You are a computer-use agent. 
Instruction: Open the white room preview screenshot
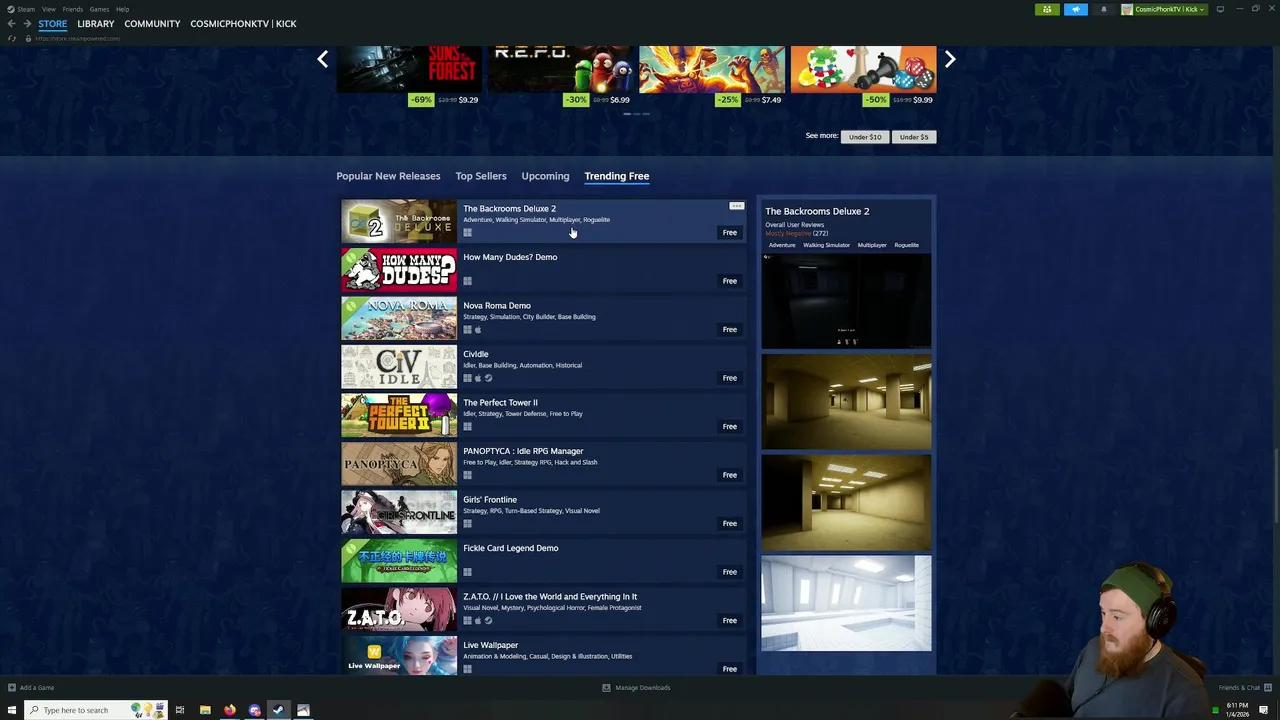pyautogui.click(x=846, y=603)
